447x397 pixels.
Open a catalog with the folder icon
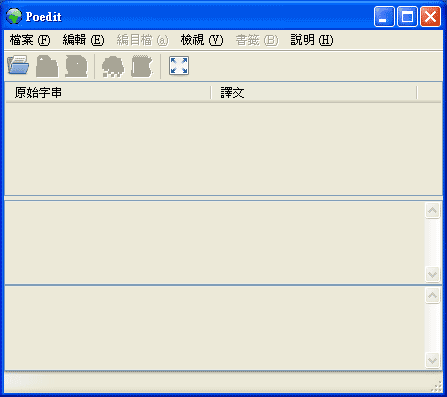[x=18, y=65]
